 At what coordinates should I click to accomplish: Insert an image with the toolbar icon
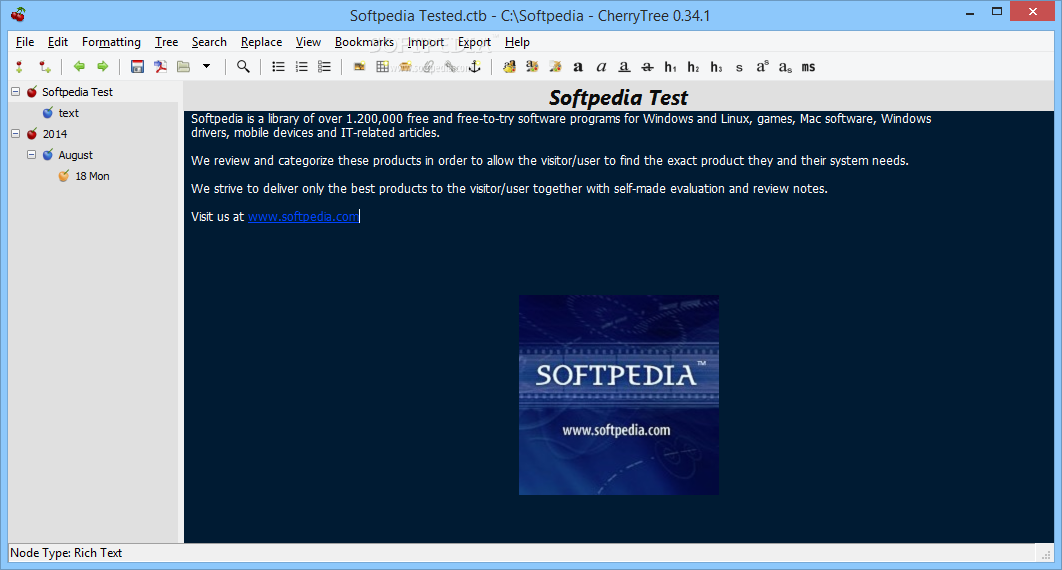360,66
